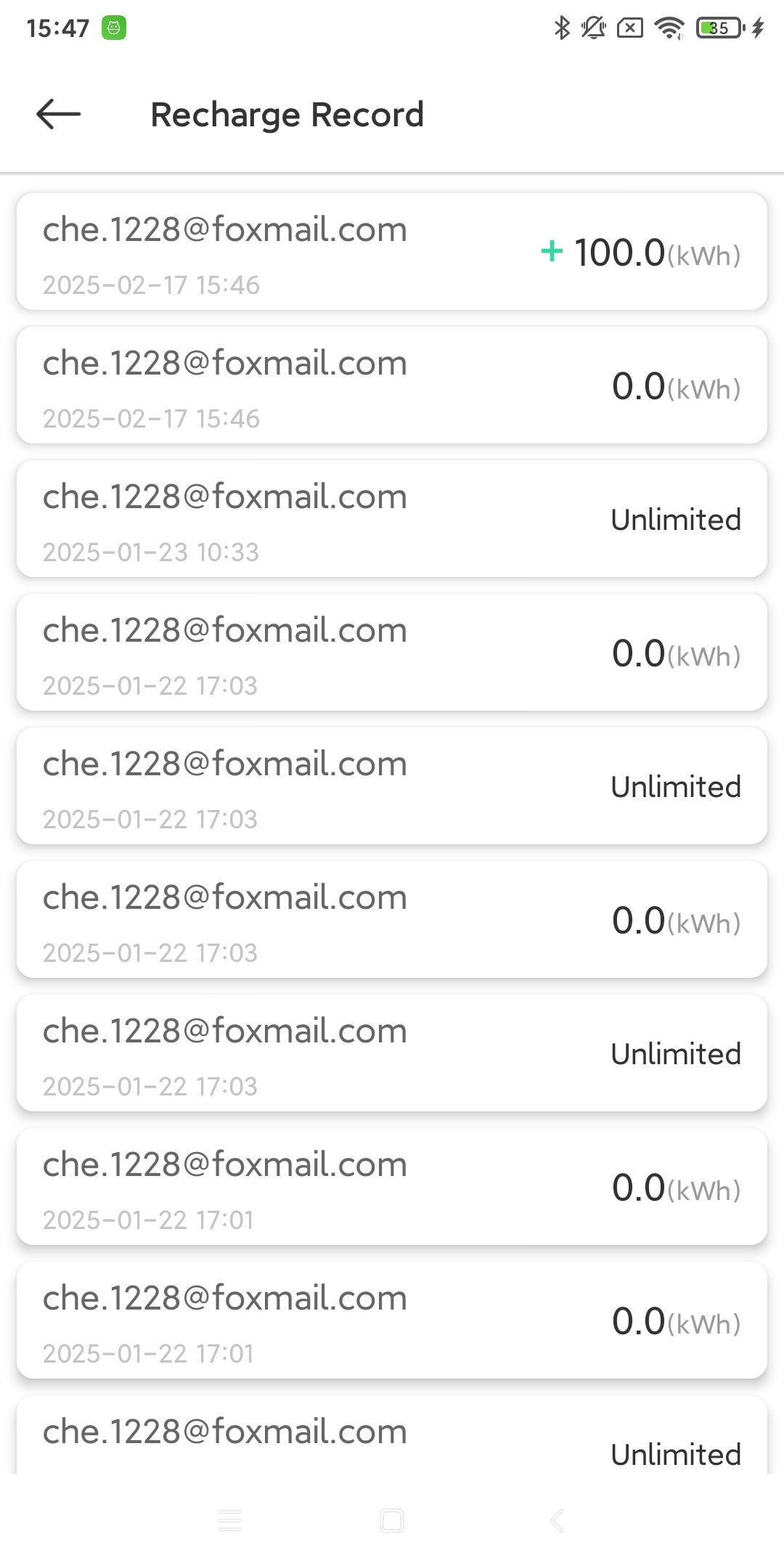This screenshot has width=784, height=1568.
Task: Tap the charging bolt status icon
Action: 758,28
